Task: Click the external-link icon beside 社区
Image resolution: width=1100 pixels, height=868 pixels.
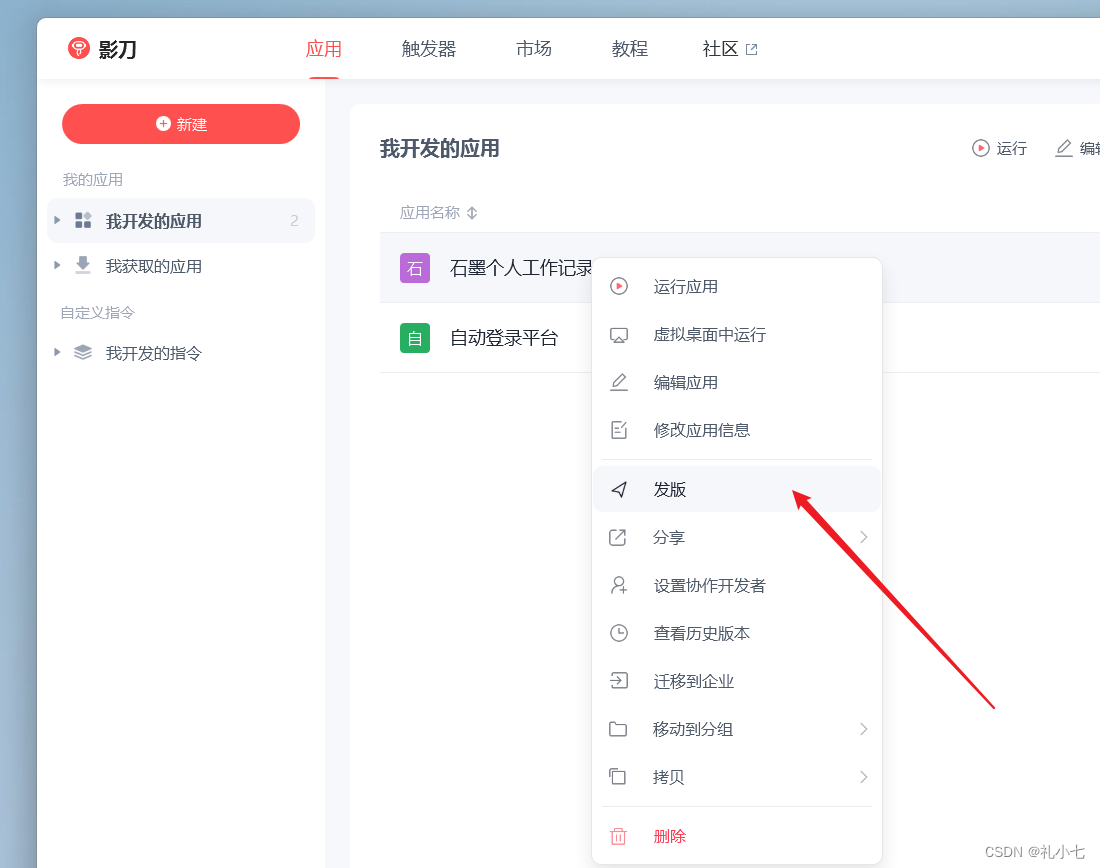Action: click(751, 49)
